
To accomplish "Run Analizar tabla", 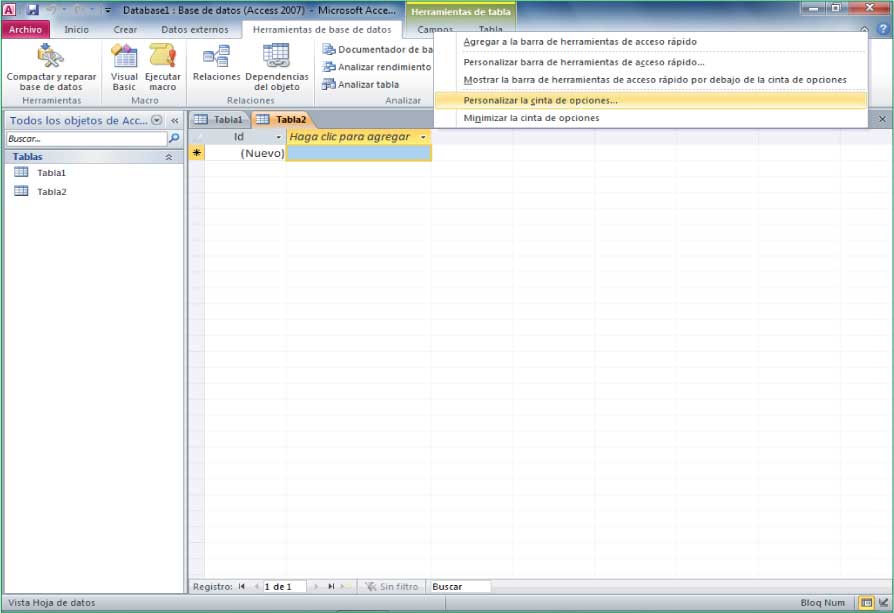I will pyautogui.click(x=360, y=84).
